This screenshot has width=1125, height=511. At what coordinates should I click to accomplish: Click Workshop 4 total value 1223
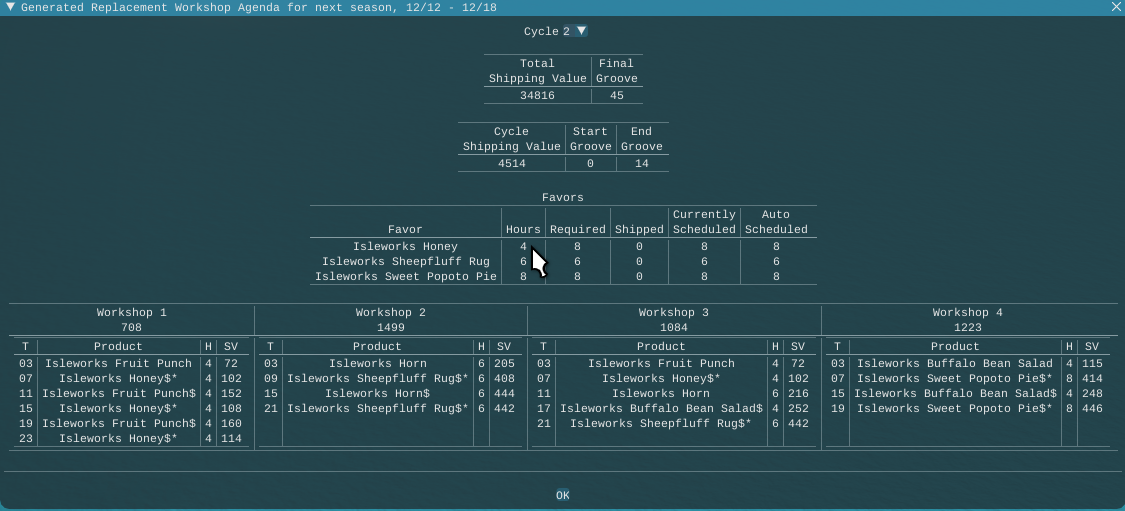[x=967, y=328]
